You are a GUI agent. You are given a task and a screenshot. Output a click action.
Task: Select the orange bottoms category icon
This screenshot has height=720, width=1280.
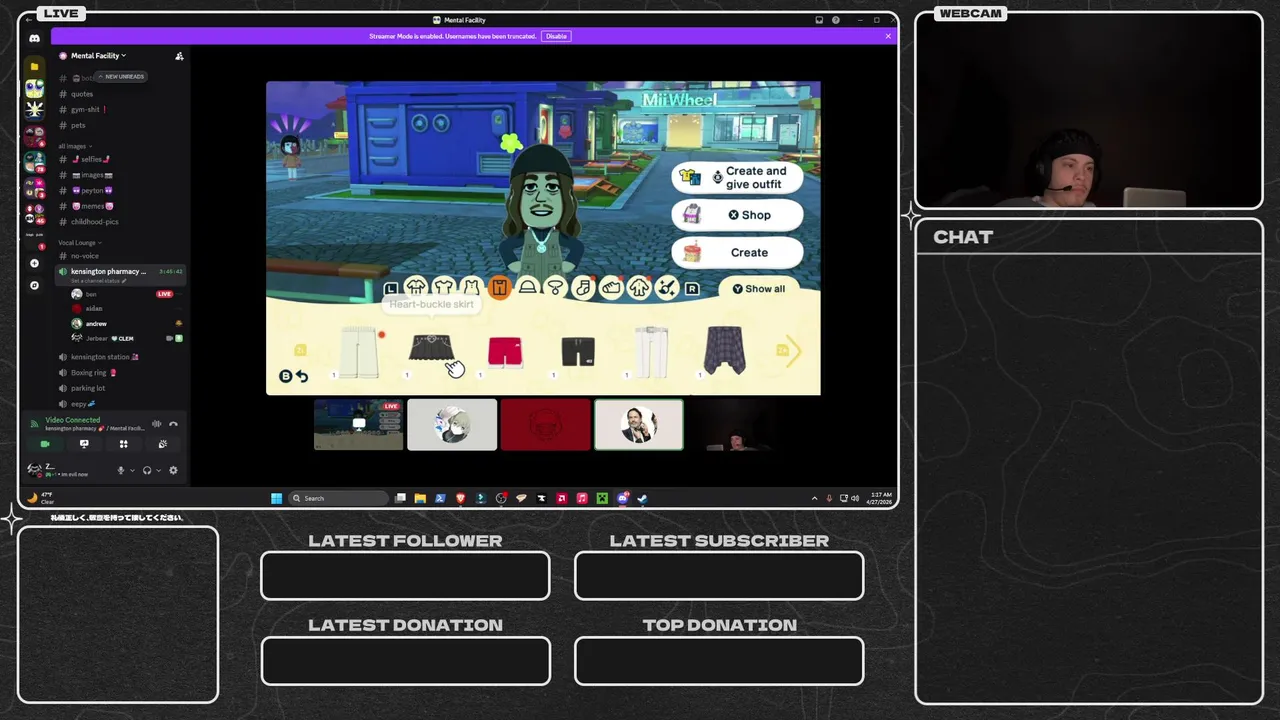click(x=499, y=288)
